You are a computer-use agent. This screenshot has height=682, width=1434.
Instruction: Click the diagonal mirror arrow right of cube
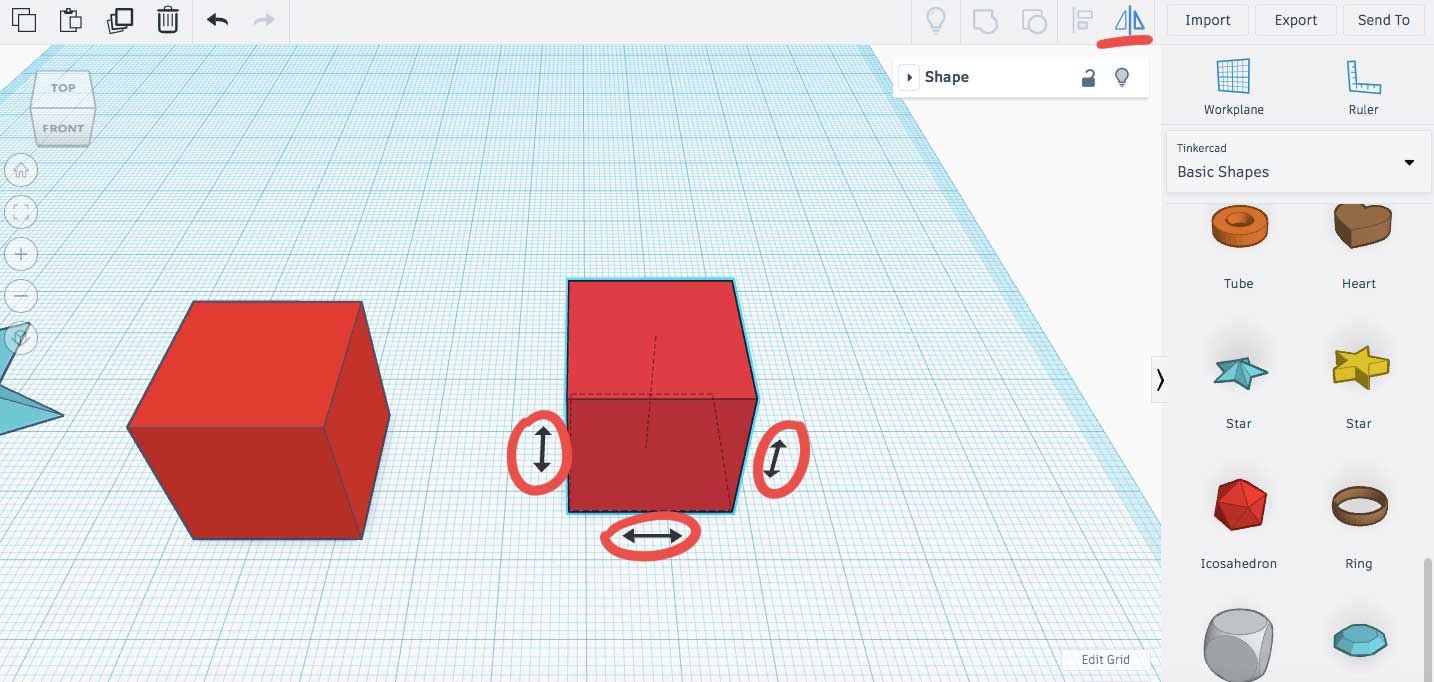click(776, 458)
